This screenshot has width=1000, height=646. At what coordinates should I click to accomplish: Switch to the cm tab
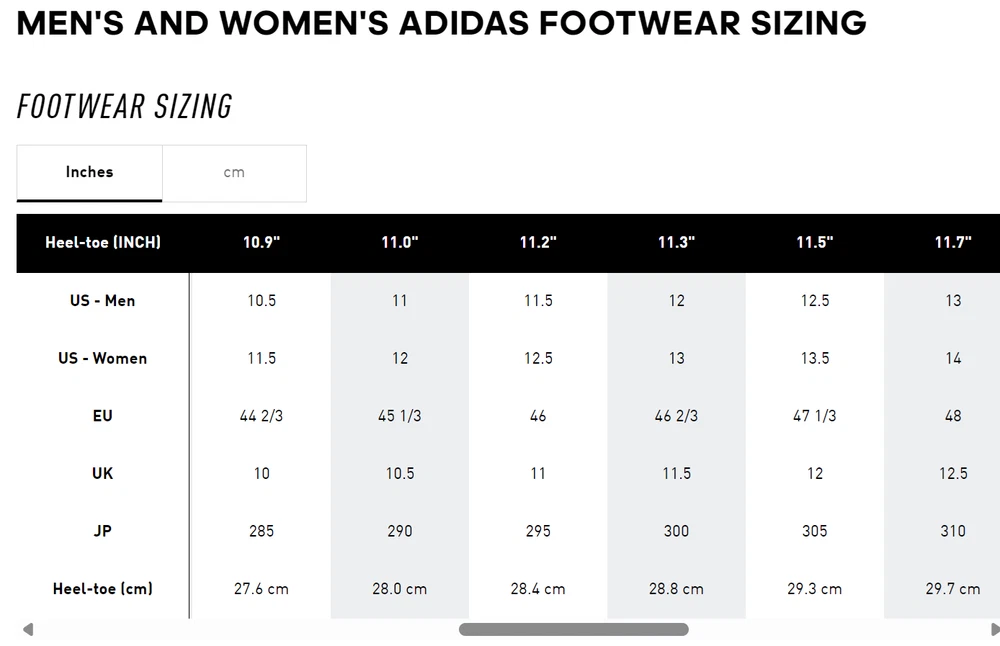(x=234, y=173)
